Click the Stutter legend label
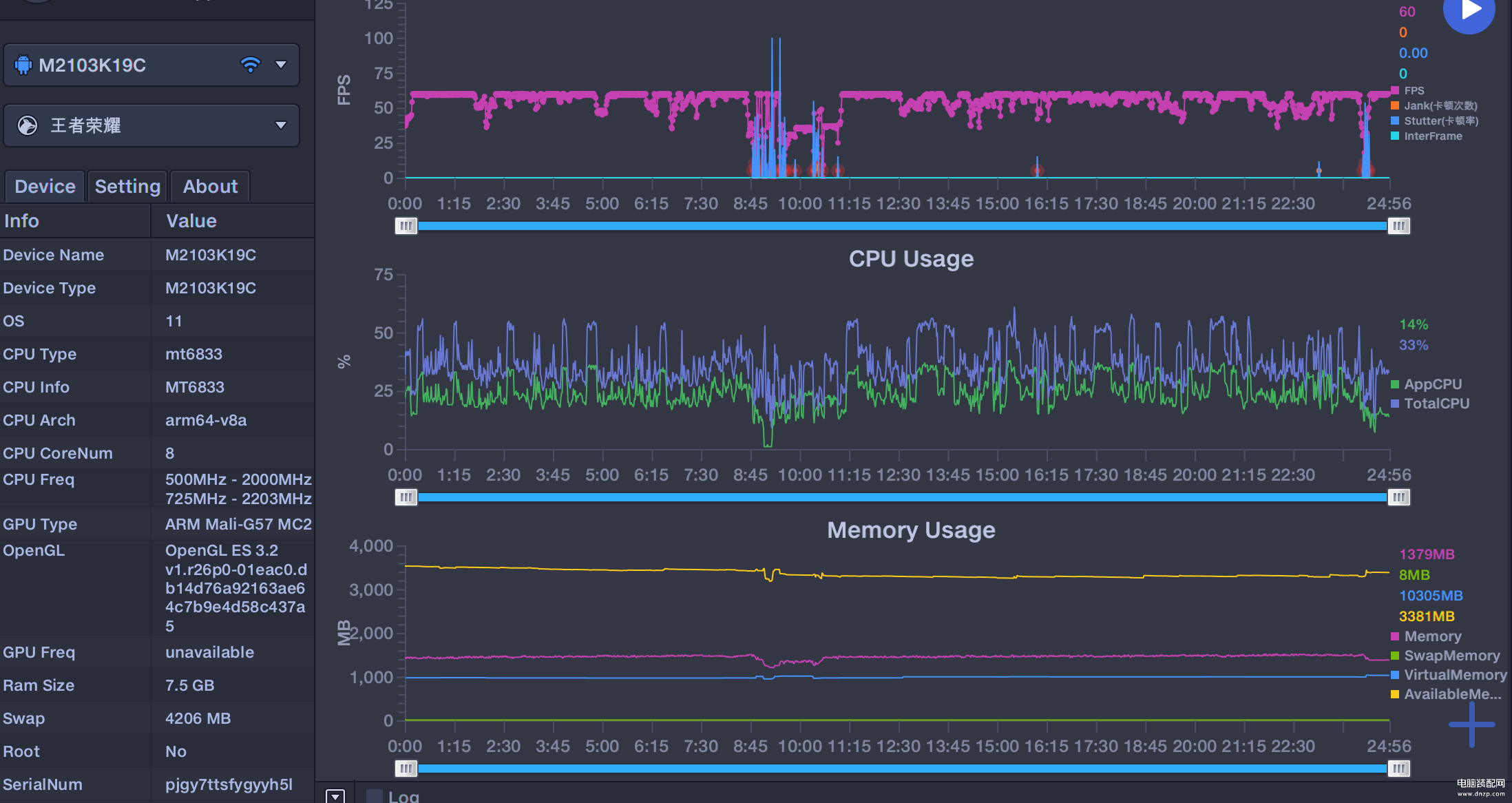This screenshot has width=1512, height=803. 1440,121
